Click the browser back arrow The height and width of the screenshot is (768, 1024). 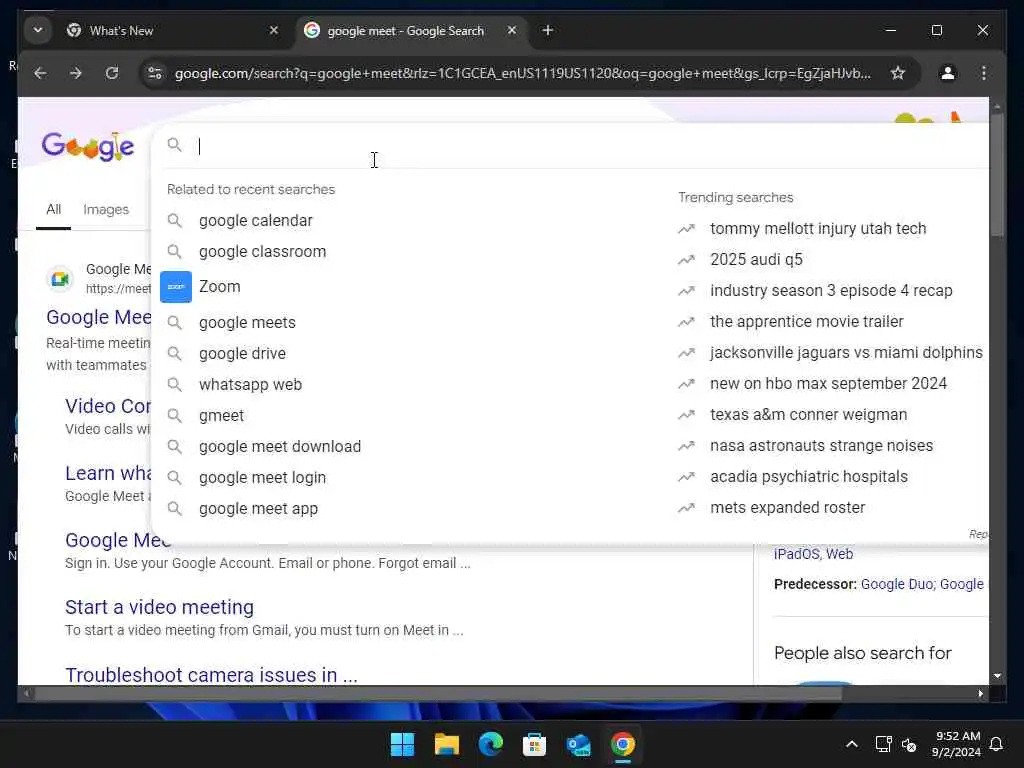point(40,73)
